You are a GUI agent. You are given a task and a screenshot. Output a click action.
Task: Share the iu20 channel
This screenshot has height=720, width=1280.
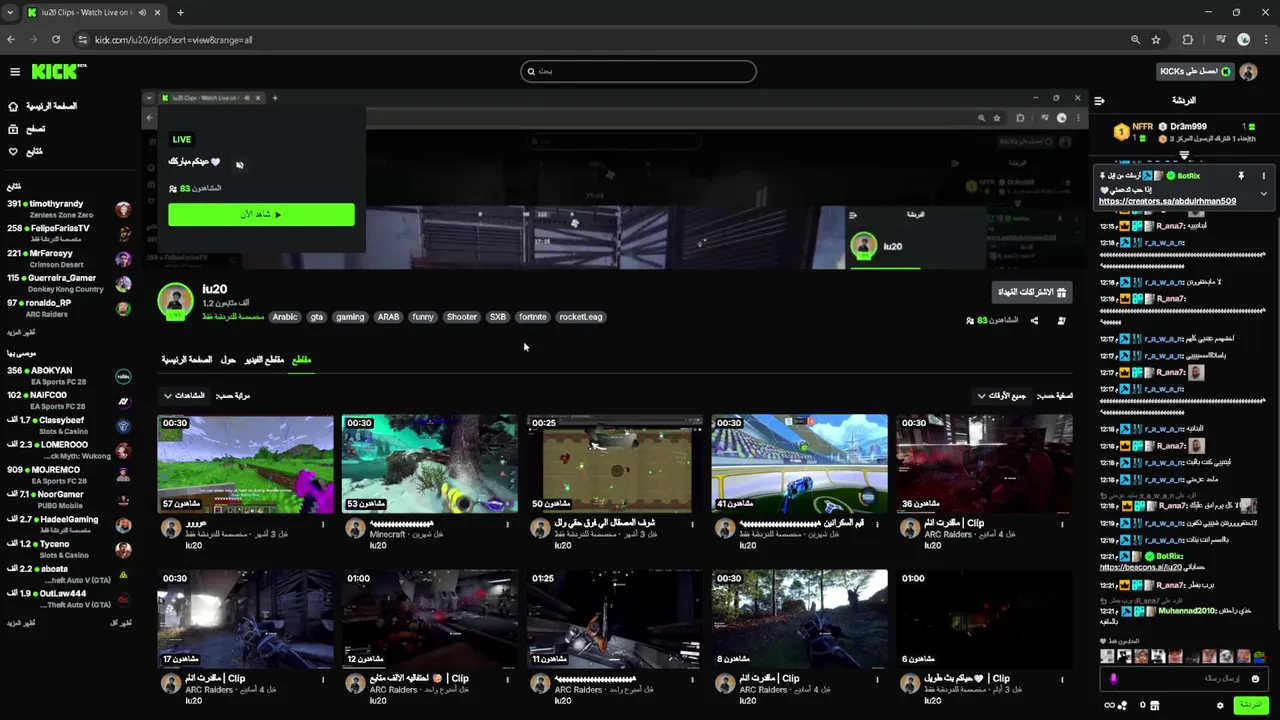point(1034,321)
